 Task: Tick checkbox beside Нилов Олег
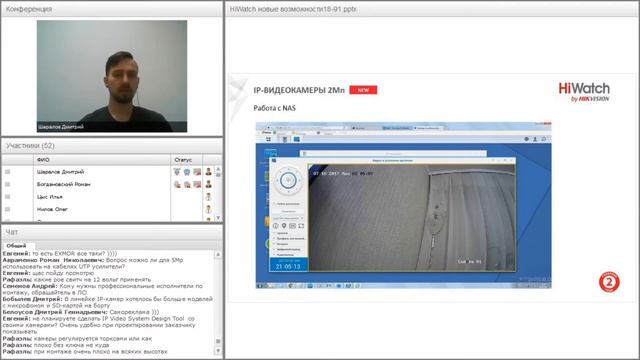coord(7,209)
